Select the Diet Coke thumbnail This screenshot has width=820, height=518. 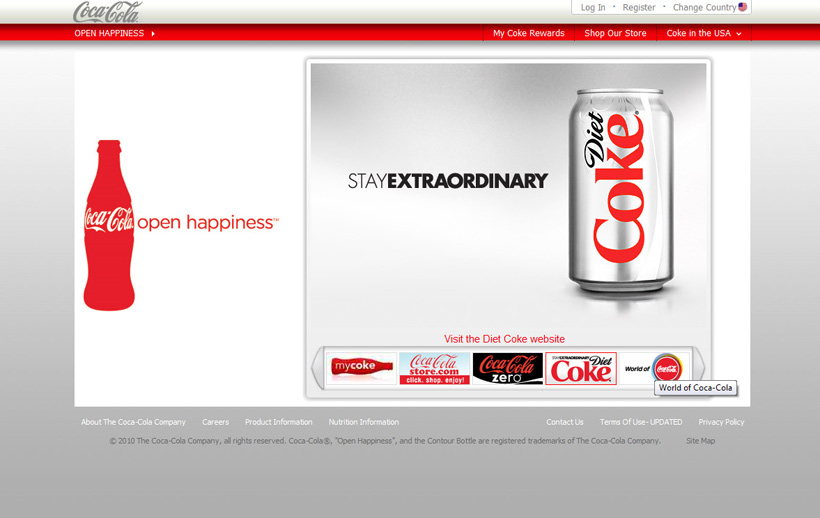tap(581, 369)
